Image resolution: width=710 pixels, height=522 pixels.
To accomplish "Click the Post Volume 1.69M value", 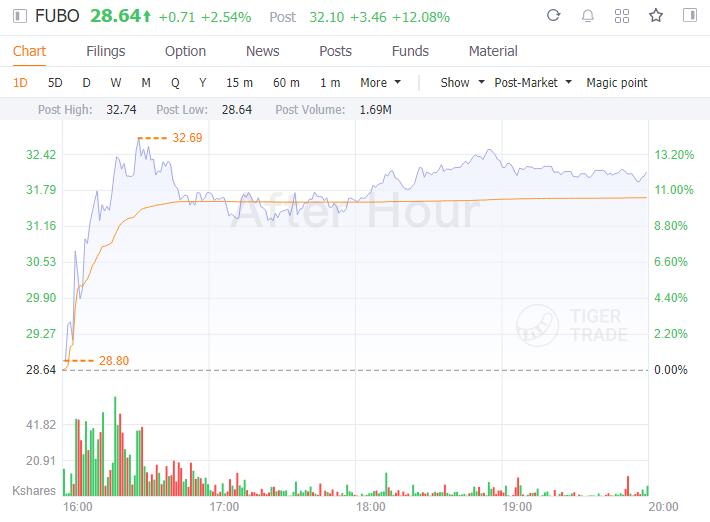I will point(375,110).
